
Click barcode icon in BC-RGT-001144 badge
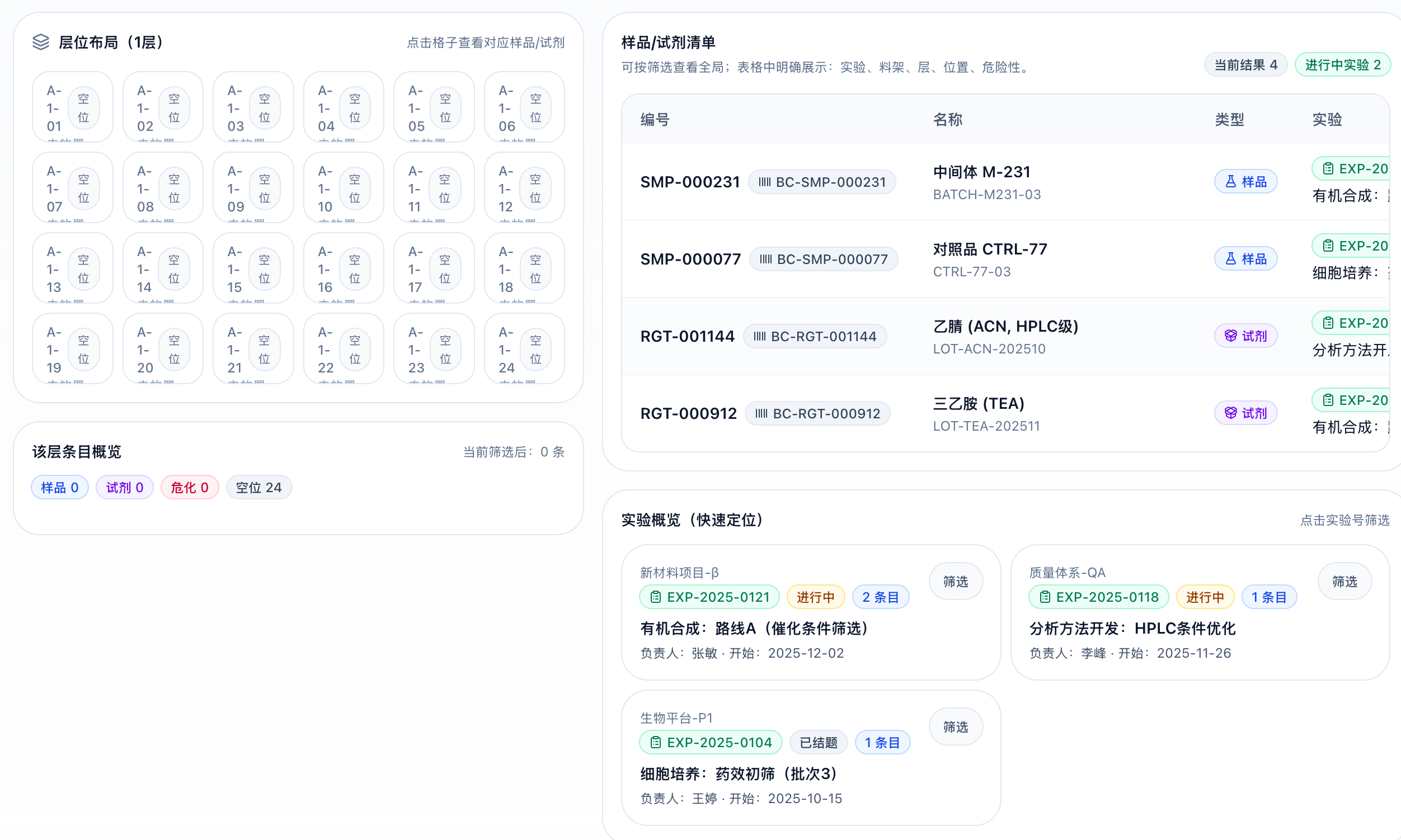coord(759,336)
